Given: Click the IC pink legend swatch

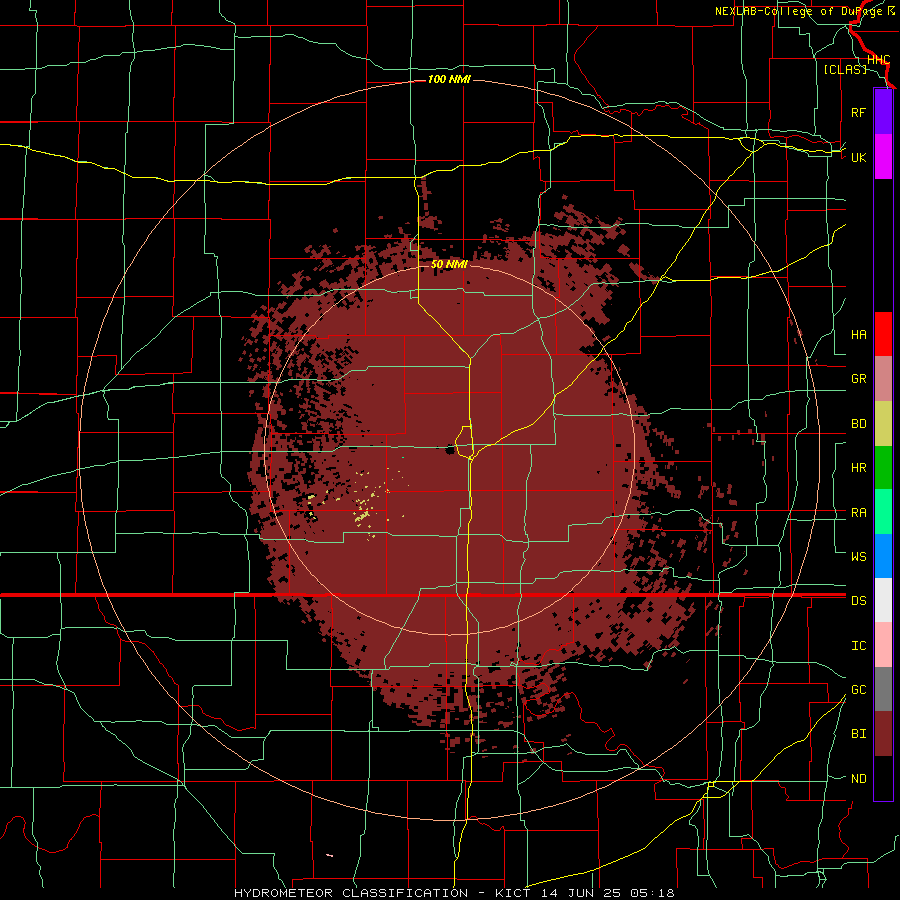Looking at the screenshot, I should coord(883,645).
